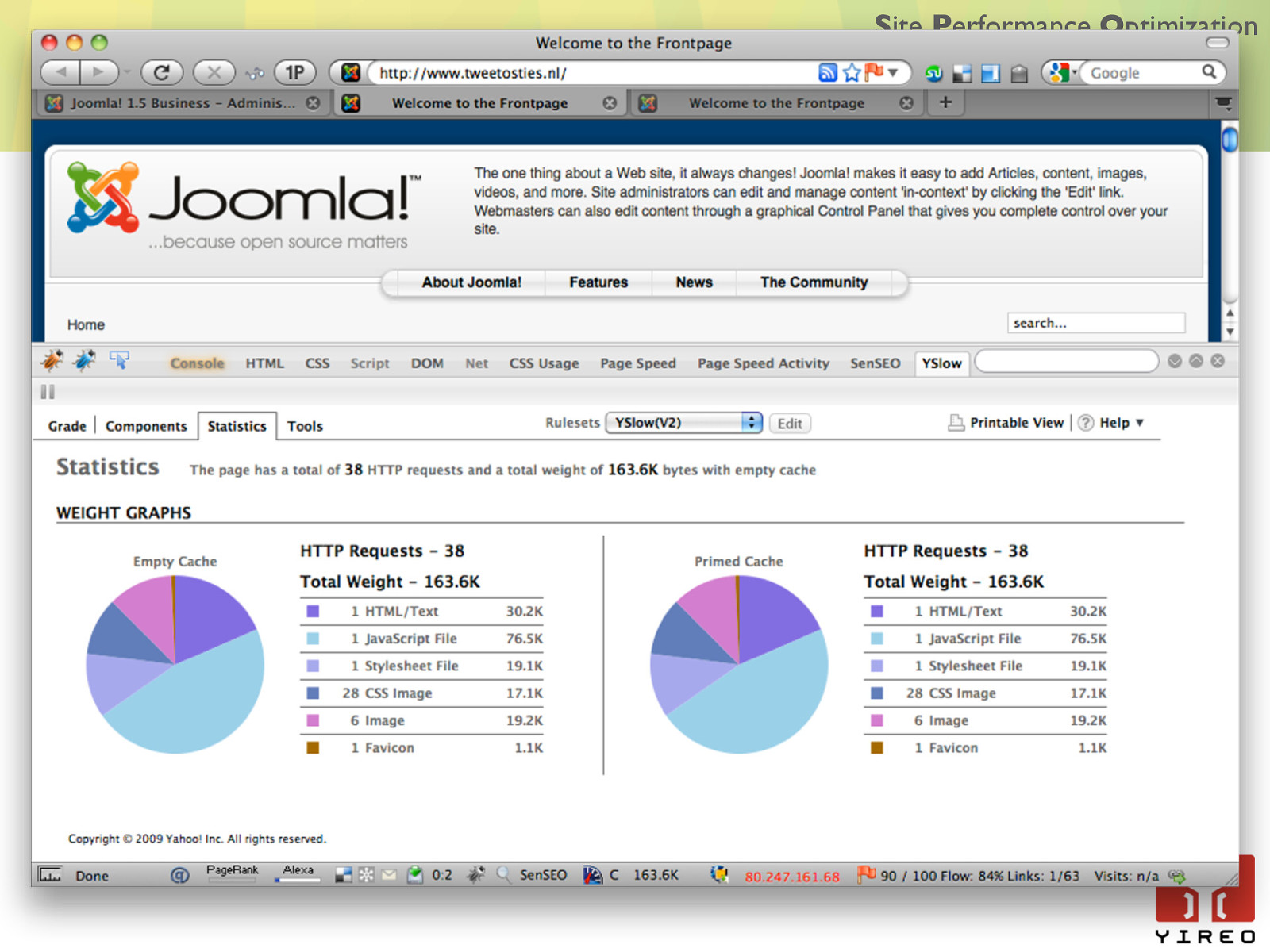Minimize Firebug with the down-arrow circle
Image resolution: width=1270 pixels, height=952 pixels.
[1175, 361]
